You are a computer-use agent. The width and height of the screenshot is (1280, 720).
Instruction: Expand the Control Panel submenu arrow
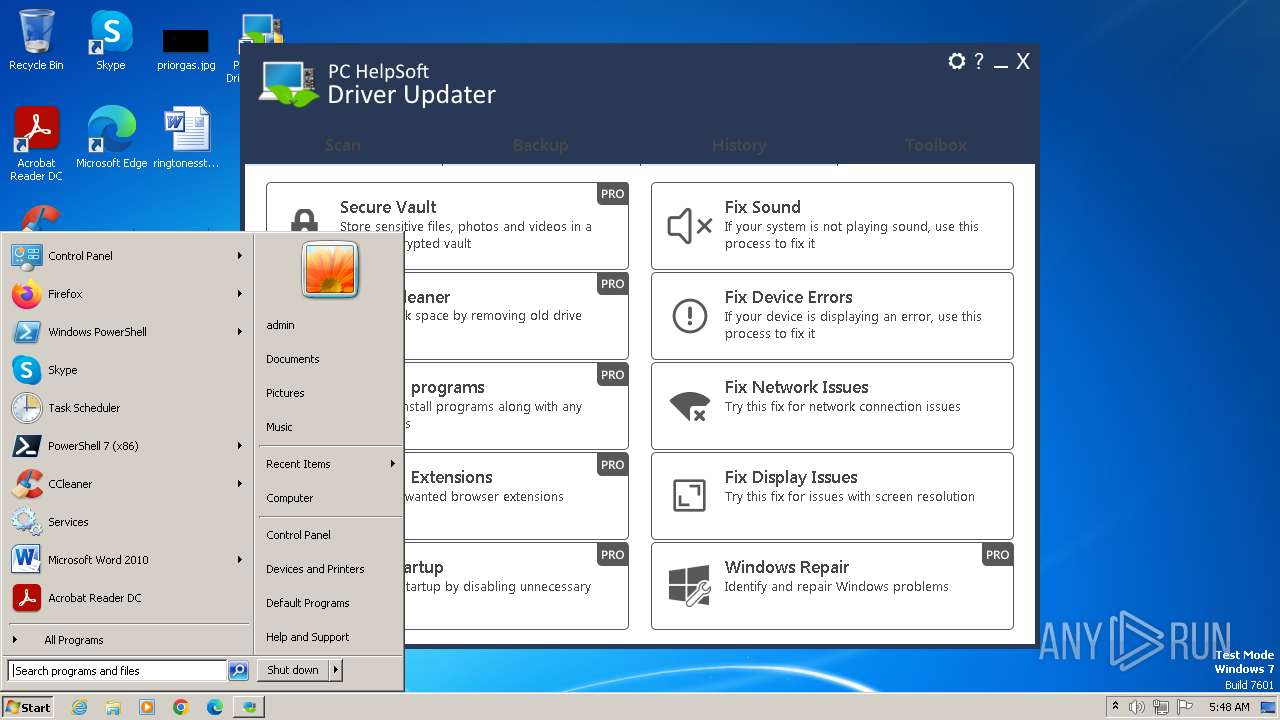pos(240,256)
